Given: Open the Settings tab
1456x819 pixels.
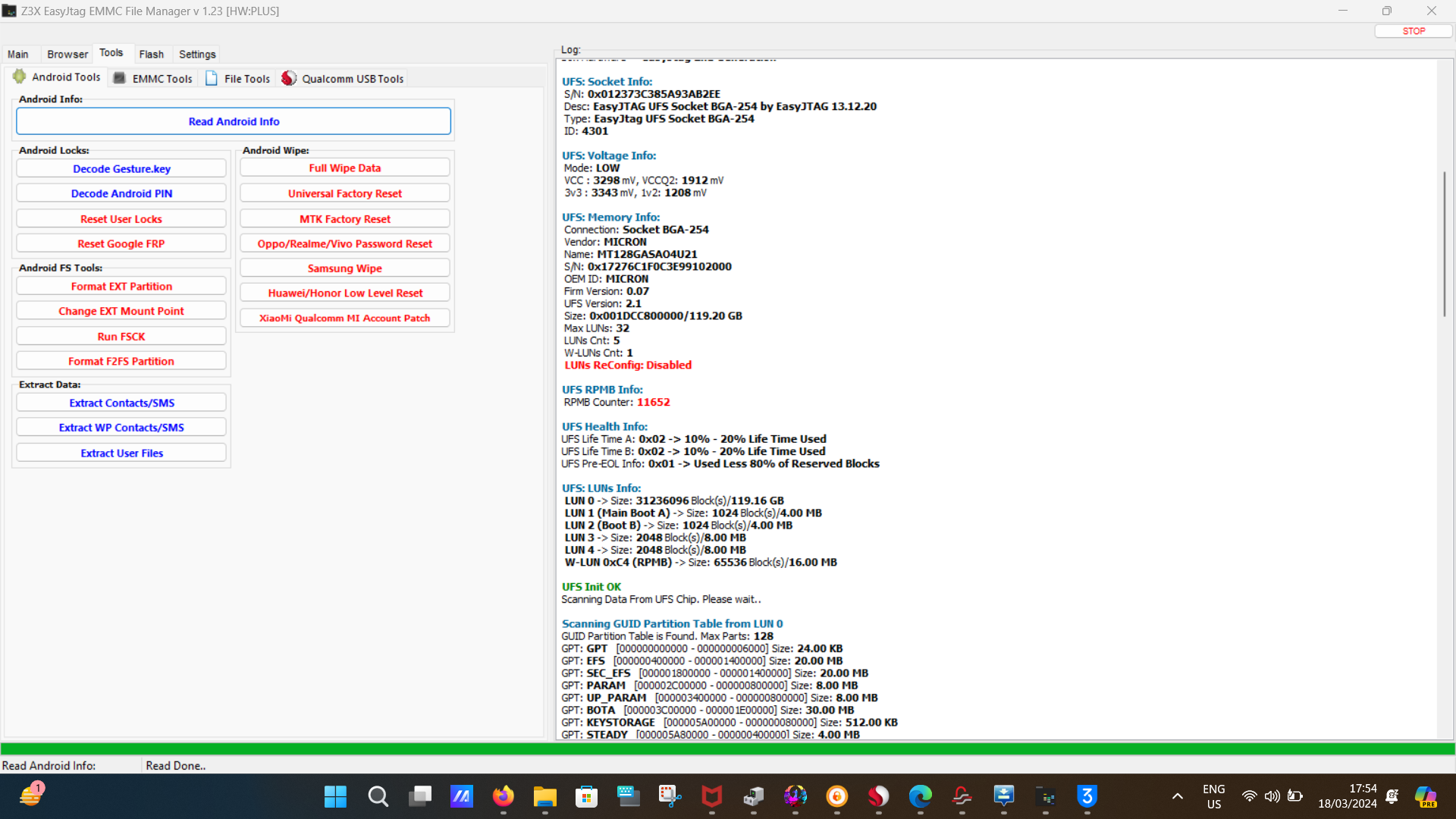Looking at the screenshot, I should [197, 55].
